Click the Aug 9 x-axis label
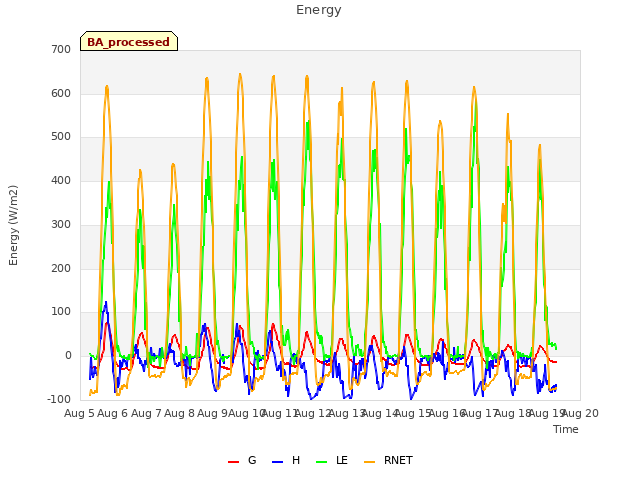This screenshot has height=480, width=640. [x=213, y=413]
